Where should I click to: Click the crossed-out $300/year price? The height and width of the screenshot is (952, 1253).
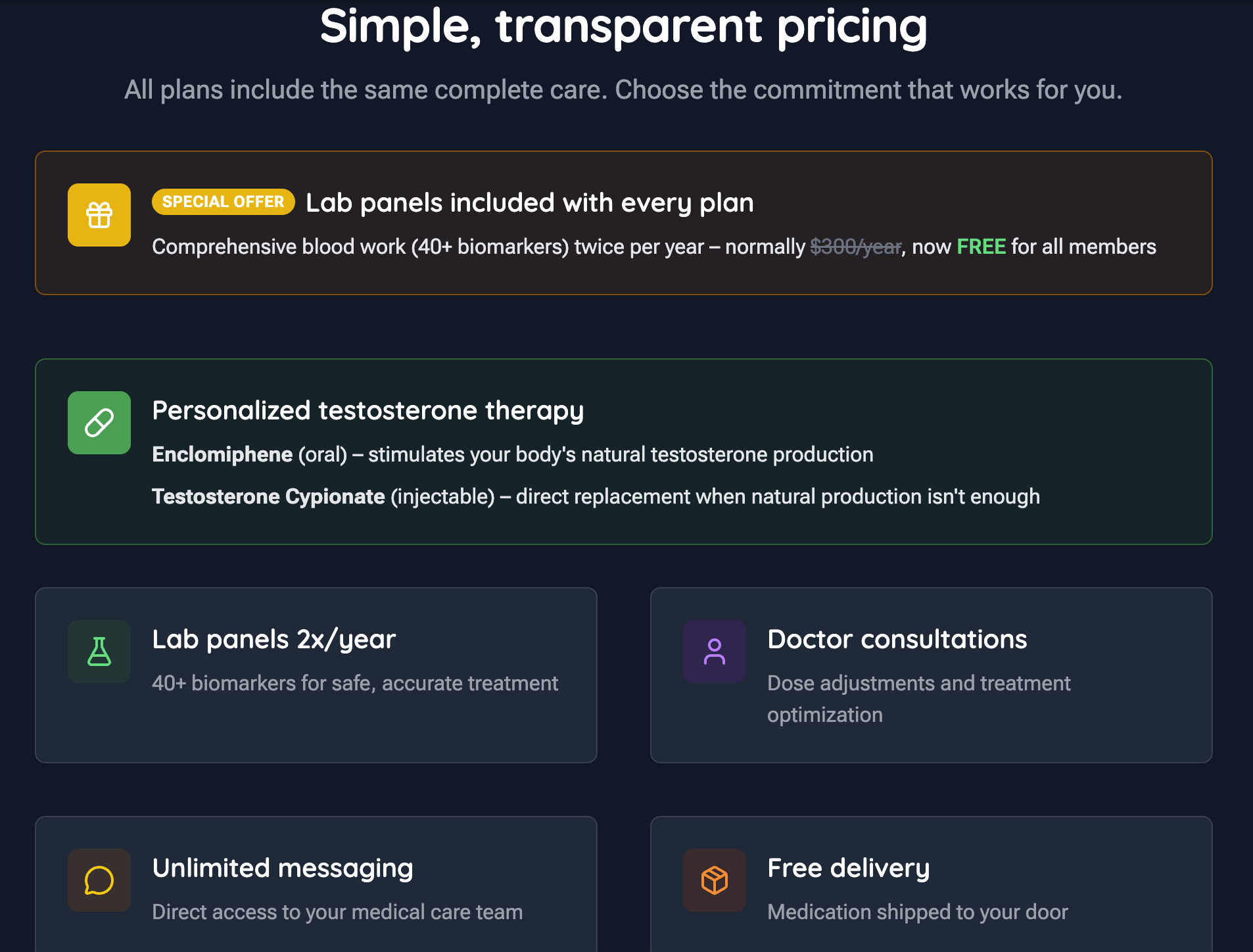tap(855, 247)
